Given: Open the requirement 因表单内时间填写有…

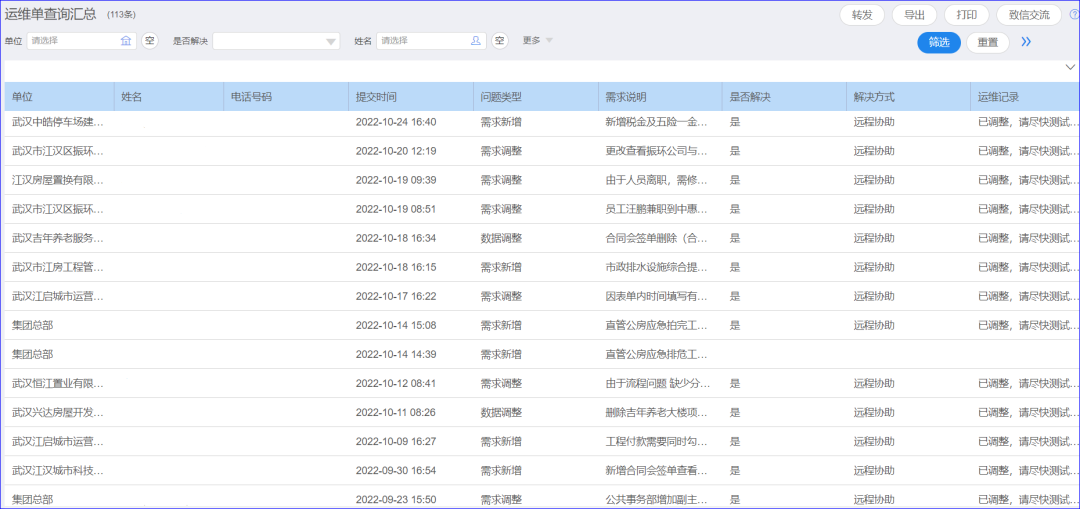Looking at the screenshot, I should point(656,296).
